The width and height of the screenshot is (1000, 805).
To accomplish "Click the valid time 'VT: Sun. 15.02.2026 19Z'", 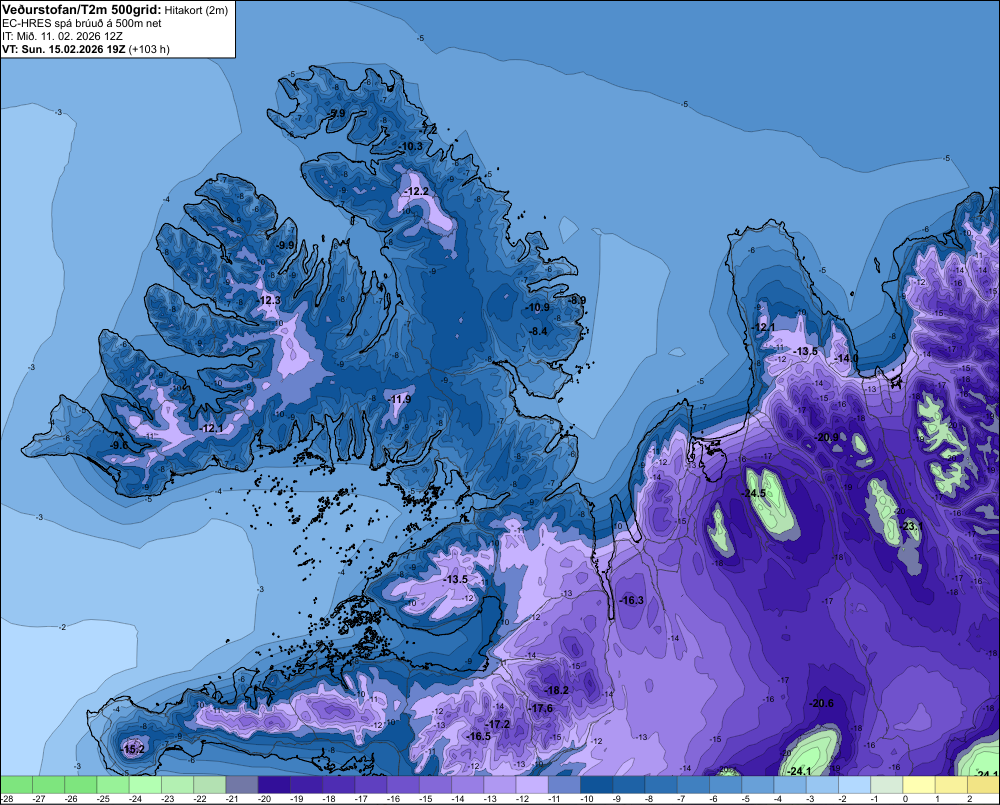I will pos(64,49).
